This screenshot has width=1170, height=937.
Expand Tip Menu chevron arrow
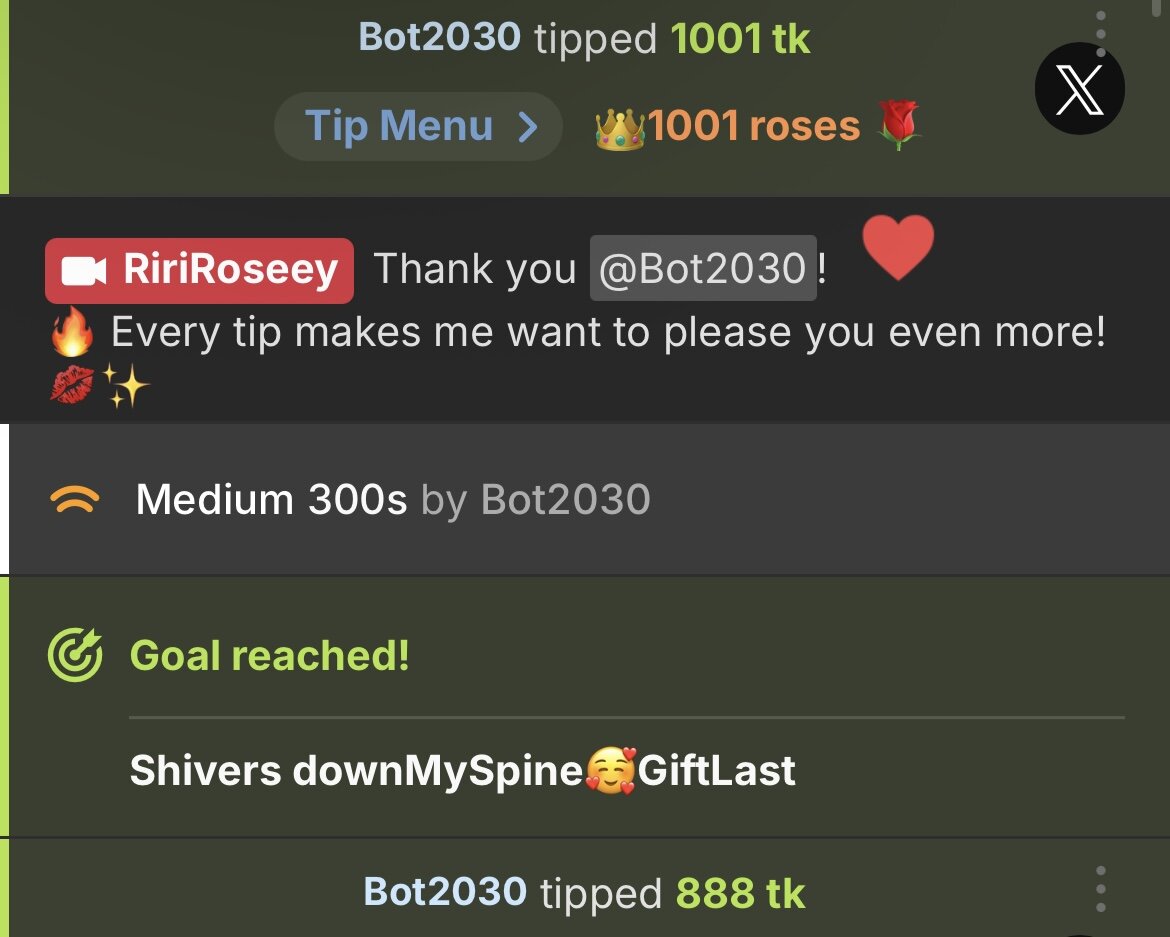tap(528, 126)
